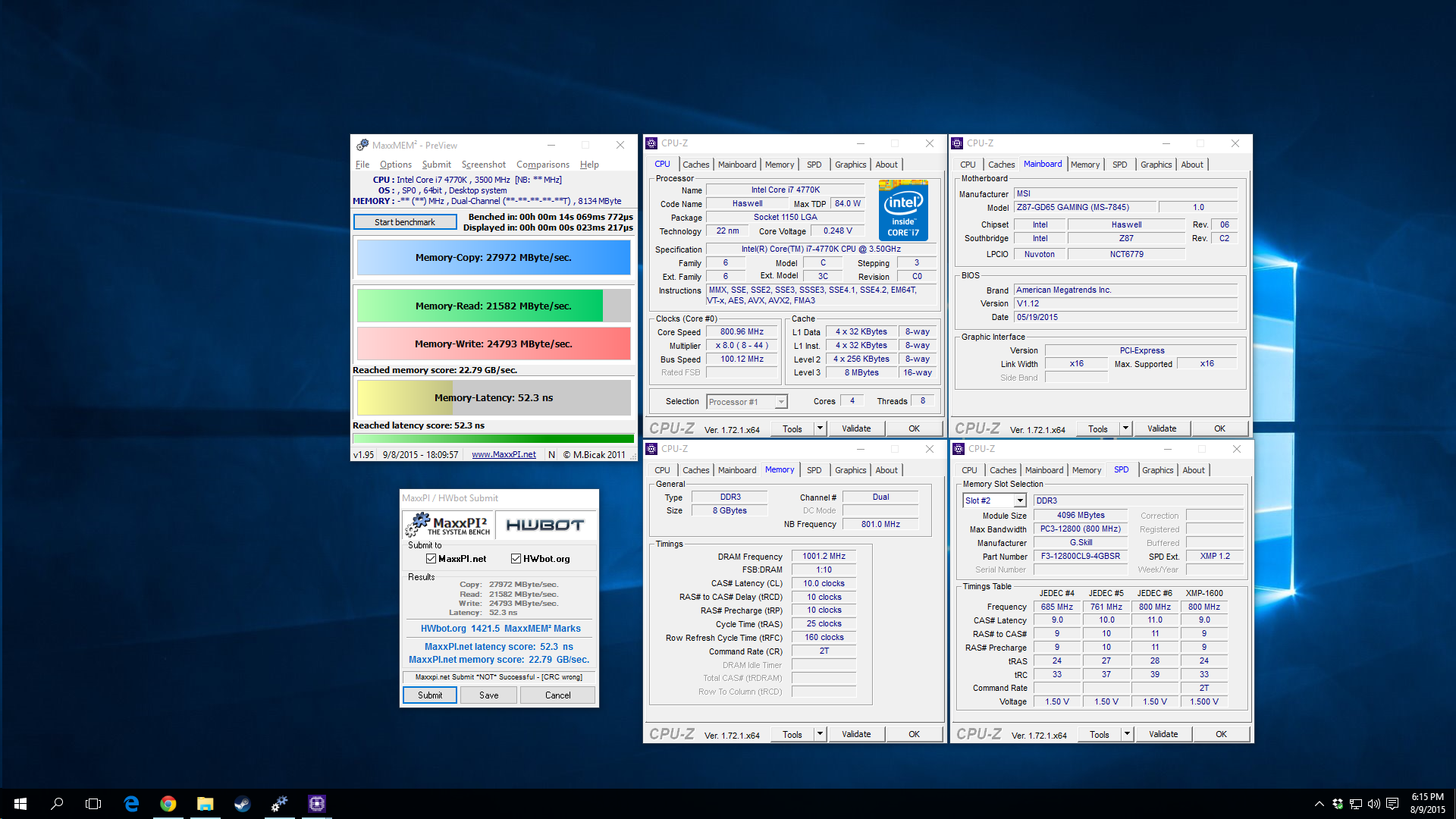
Task: Open File Explorer from taskbar
Action: tap(205, 804)
